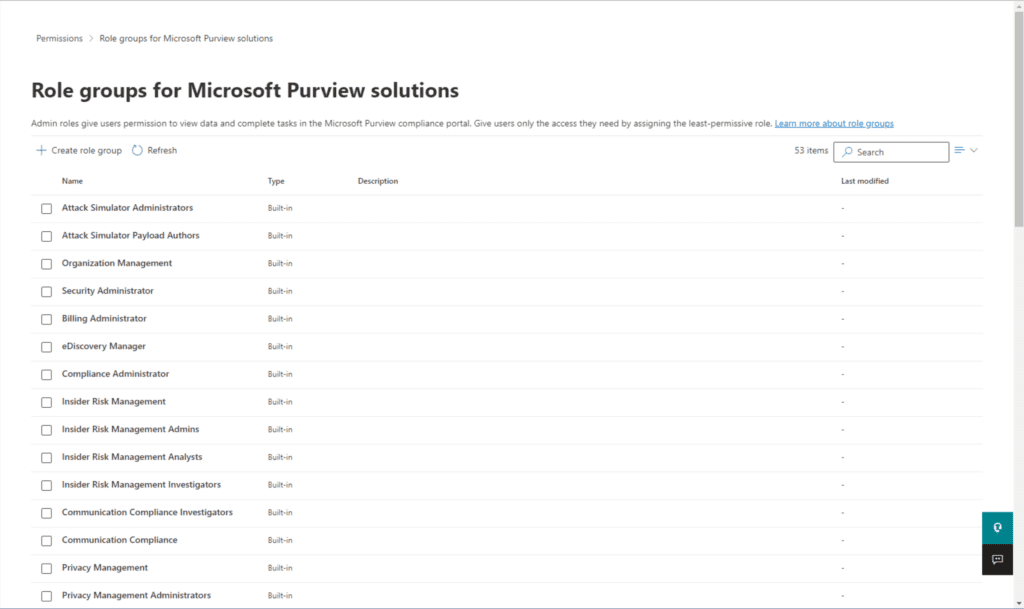Click the page's vertical scrollbar thumb
This screenshot has width=1024, height=609.
click(1019, 119)
